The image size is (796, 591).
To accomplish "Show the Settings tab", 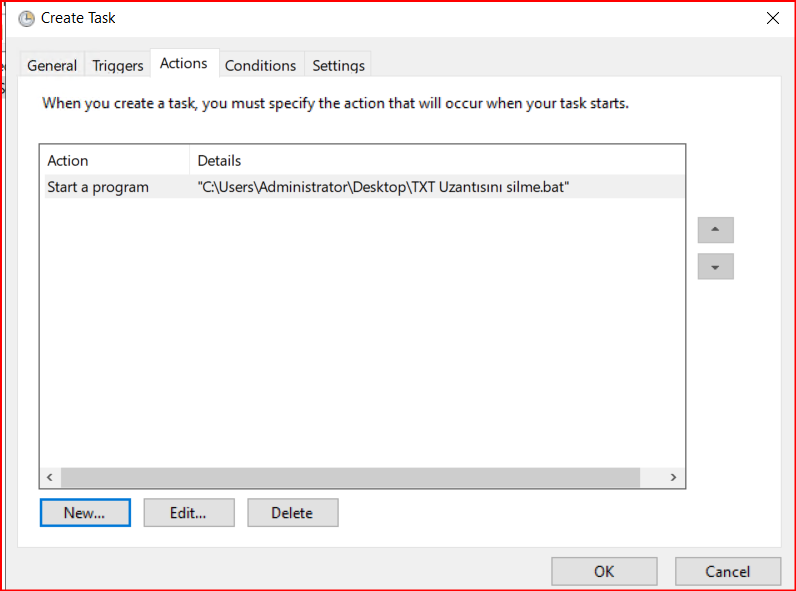I will (338, 65).
